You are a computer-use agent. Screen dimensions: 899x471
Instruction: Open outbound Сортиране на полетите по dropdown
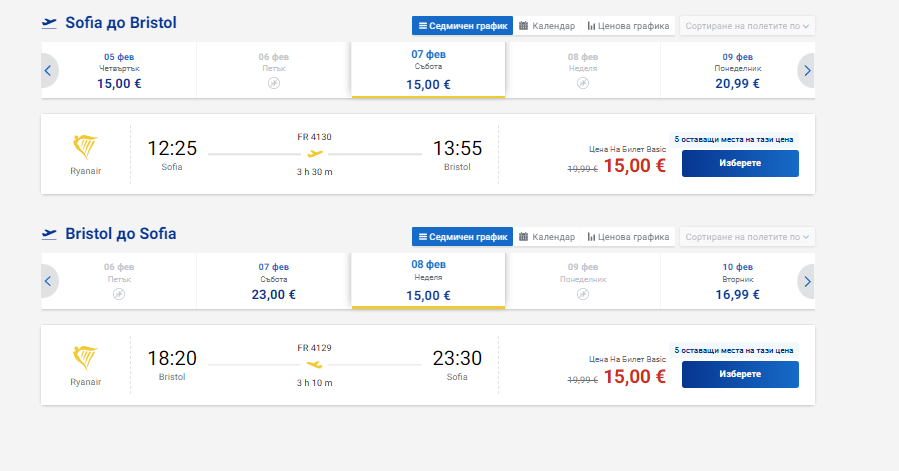click(747, 26)
